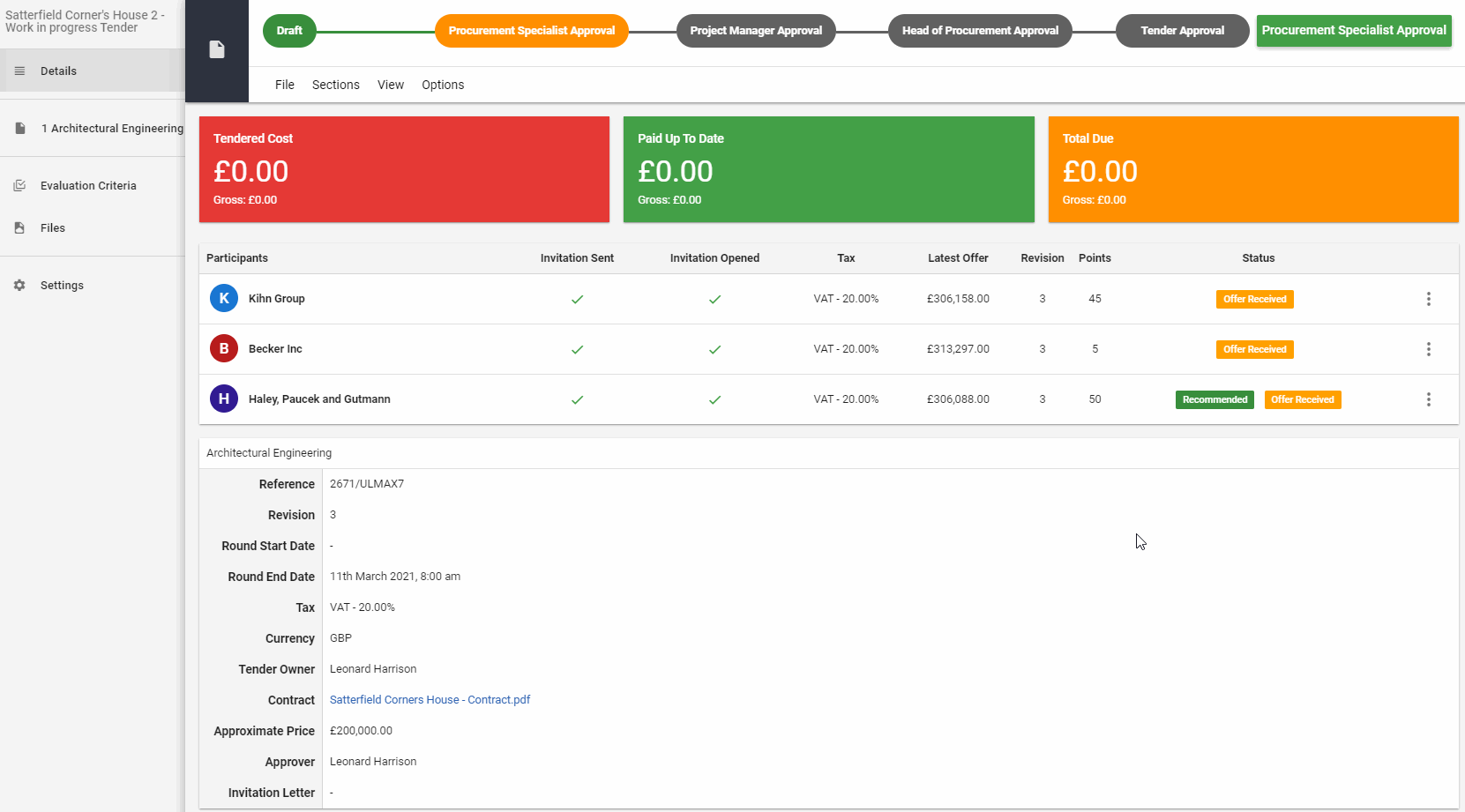Image resolution: width=1465 pixels, height=812 pixels.
Task: Open the Architectural Engineering section icon
Action: 19,128
